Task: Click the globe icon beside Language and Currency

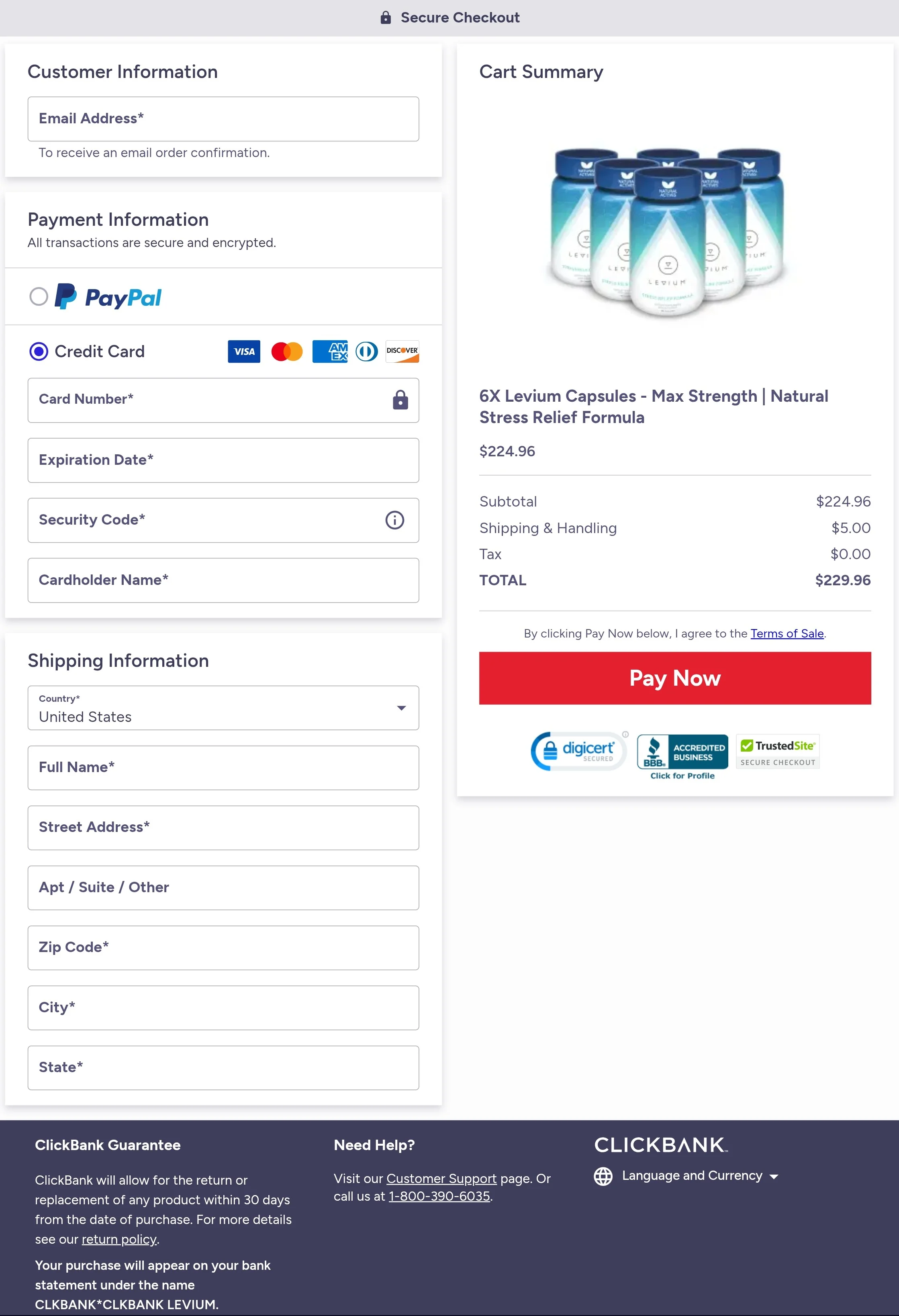Action: click(603, 1176)
